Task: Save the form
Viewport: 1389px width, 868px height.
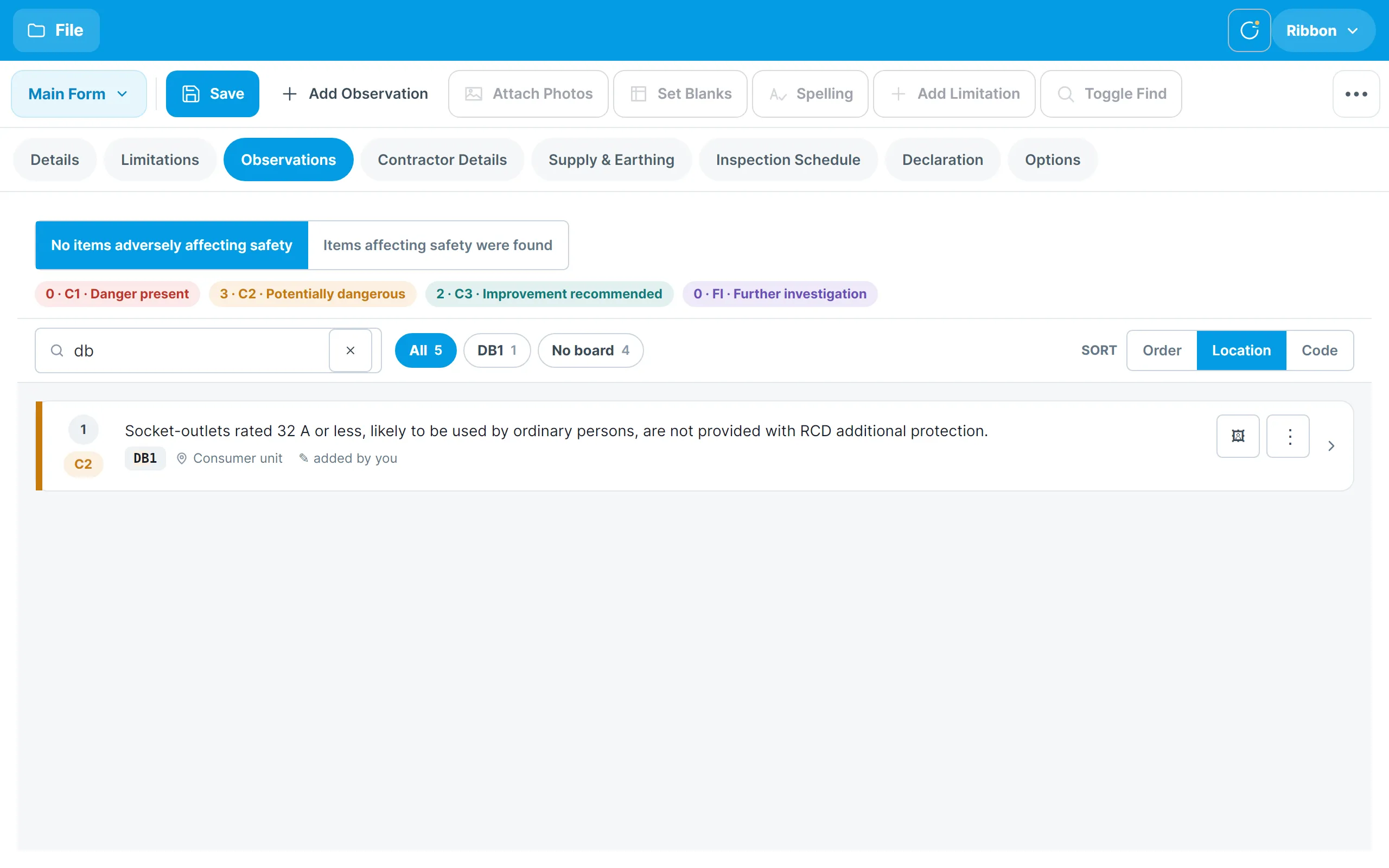Action: [x=212, y=93]
